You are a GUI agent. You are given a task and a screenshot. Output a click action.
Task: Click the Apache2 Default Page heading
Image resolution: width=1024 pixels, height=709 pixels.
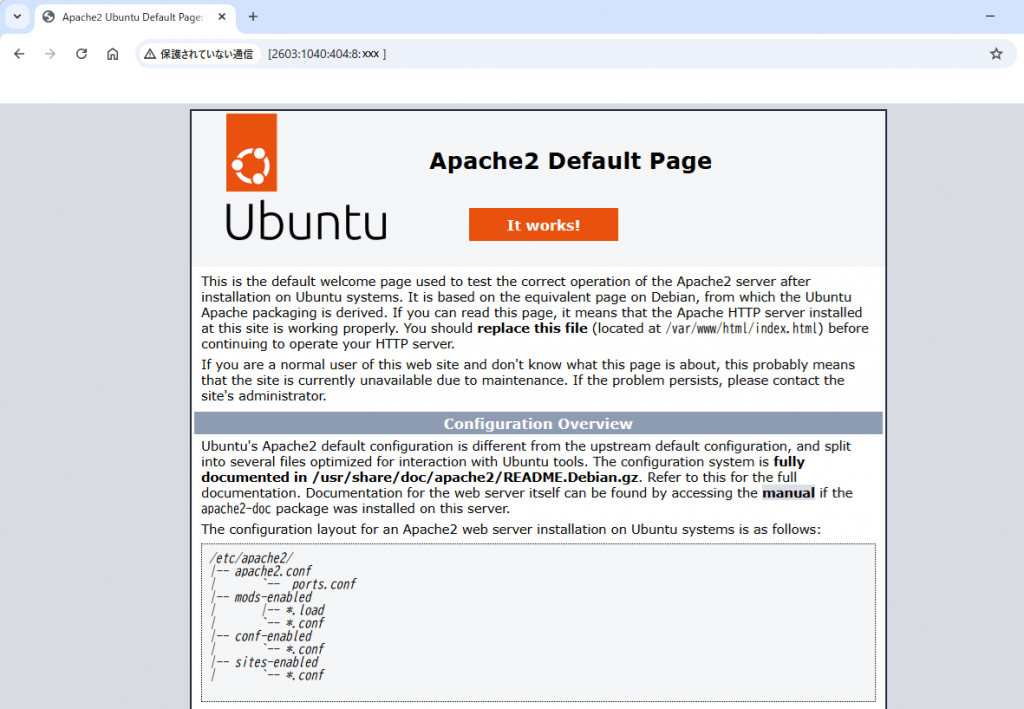(x=570, y=161)
